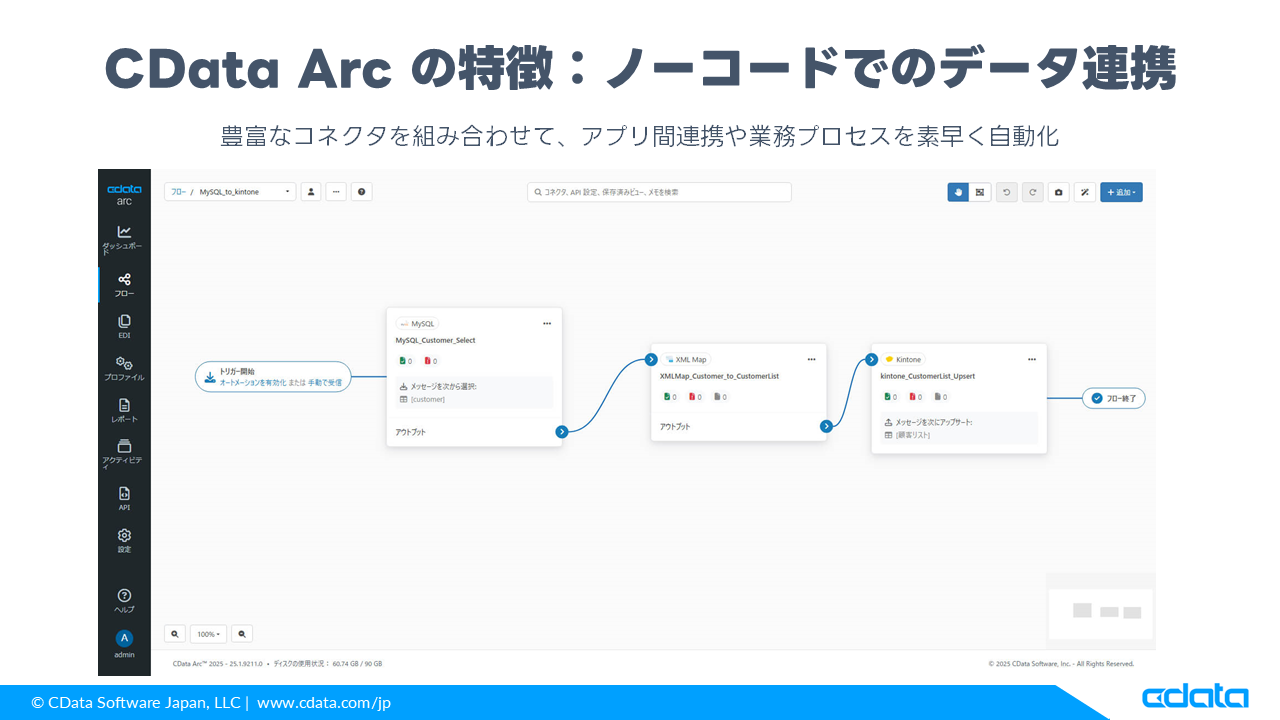The image size is (1280, 720).
Task: Switch to the box selection tool
Action: (981, 192)
